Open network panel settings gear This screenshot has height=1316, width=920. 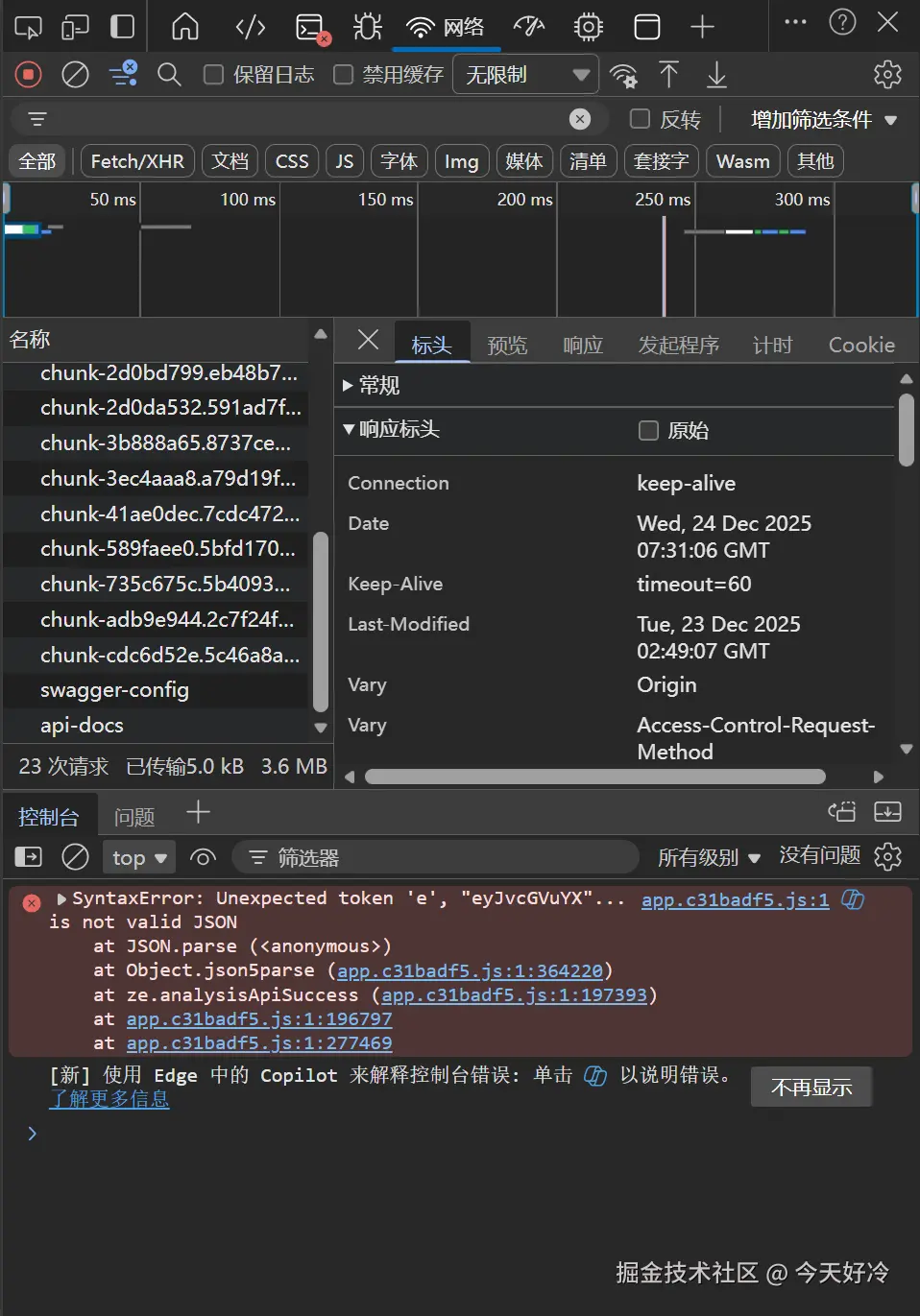click(x=887, y=74)
